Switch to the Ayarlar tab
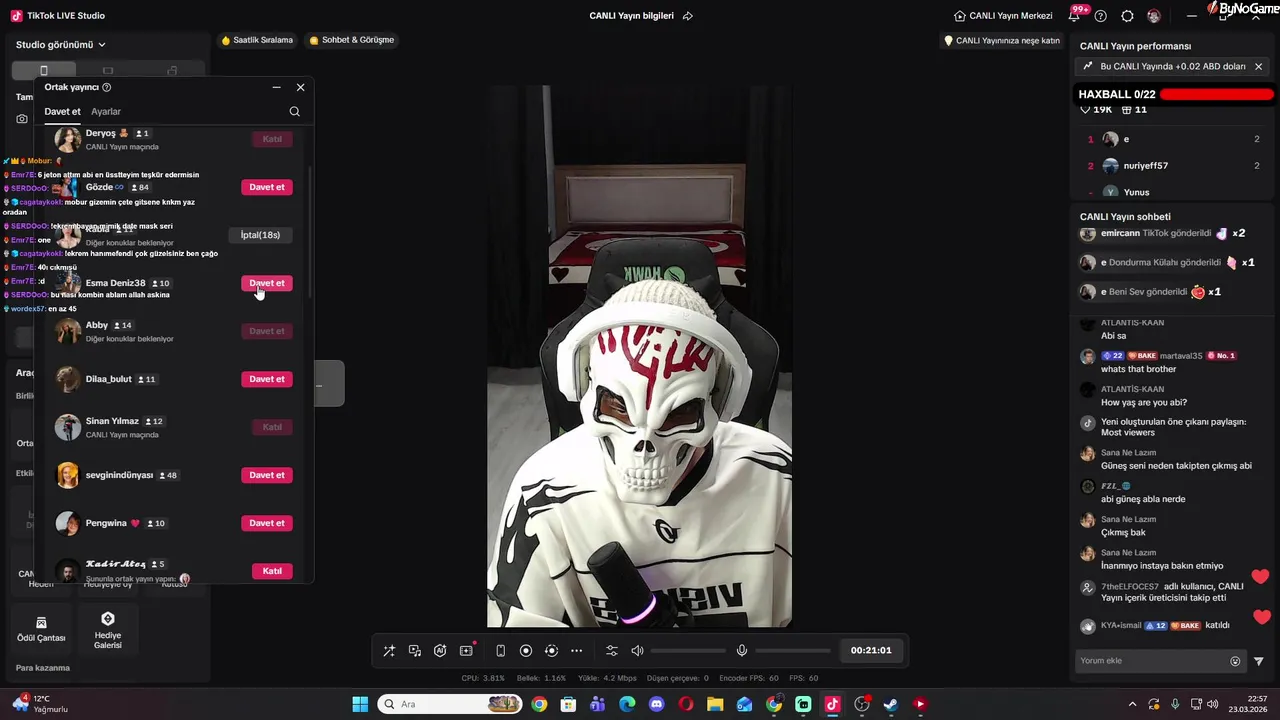1280x720 pixels. pyautogui.click(x=106, y=112)
